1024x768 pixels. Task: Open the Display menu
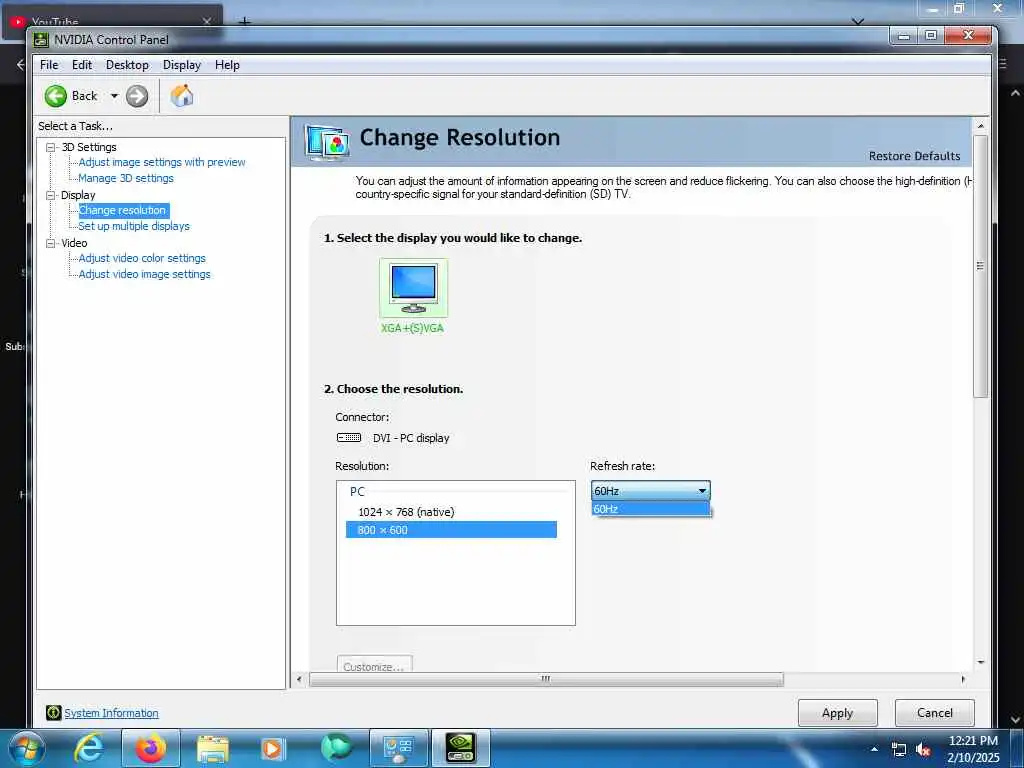tap(182, 65)
